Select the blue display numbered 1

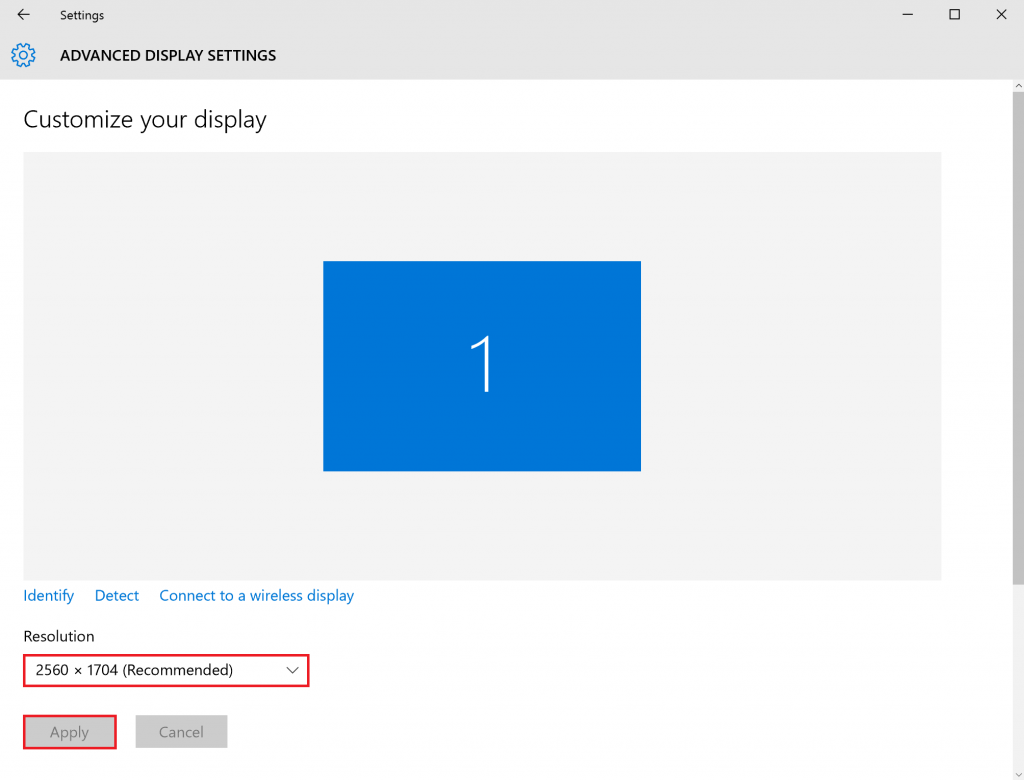tap(481, 365)
